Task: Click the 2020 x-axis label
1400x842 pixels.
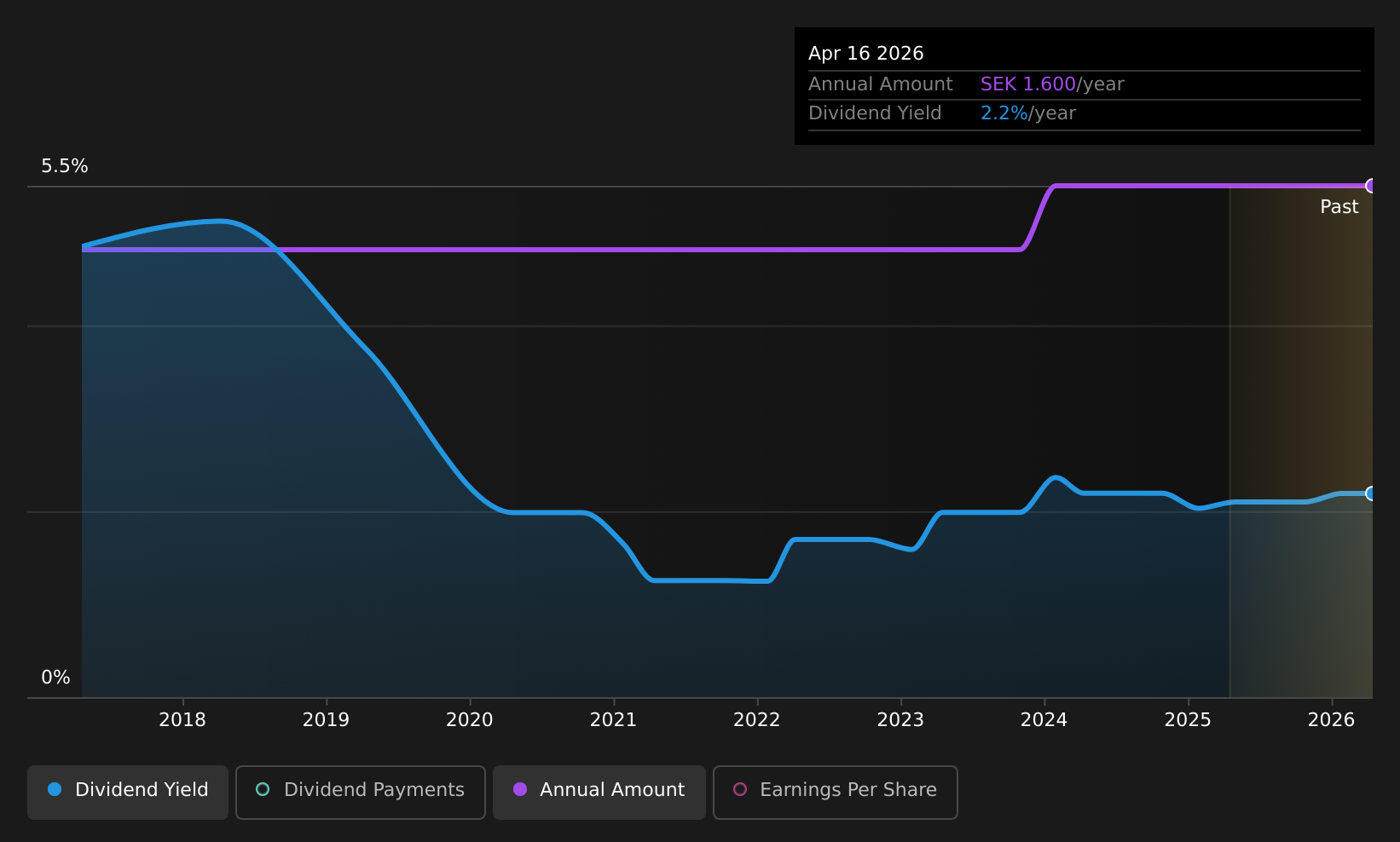Action: (x=470, y=720)
